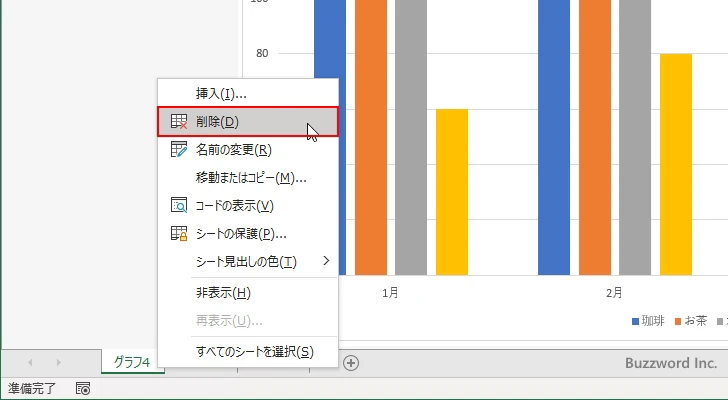
Task: Open シートの保護(P)... menu entry
Action: point(248,233)
